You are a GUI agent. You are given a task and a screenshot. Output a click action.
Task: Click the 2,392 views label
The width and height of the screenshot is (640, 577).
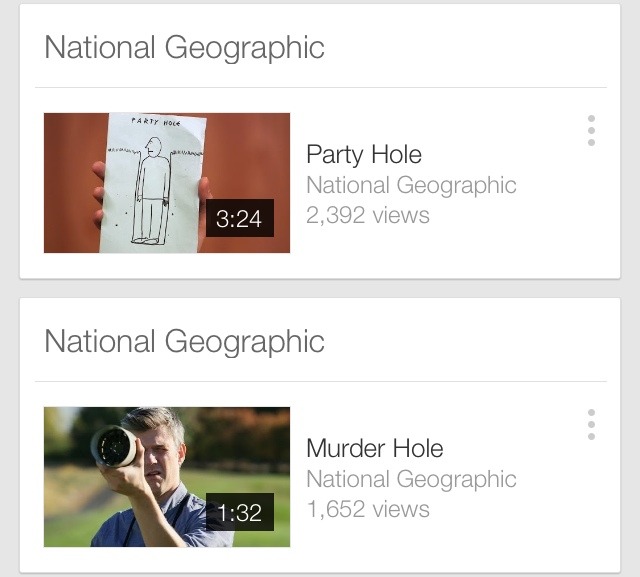click(x=368, y=215)
